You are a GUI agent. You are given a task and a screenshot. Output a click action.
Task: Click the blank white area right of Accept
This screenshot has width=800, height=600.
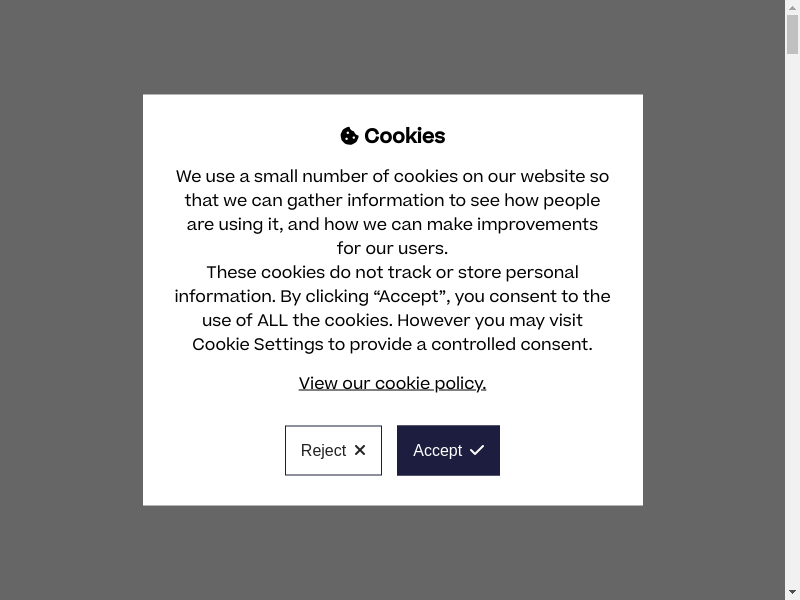pos(570,450)
